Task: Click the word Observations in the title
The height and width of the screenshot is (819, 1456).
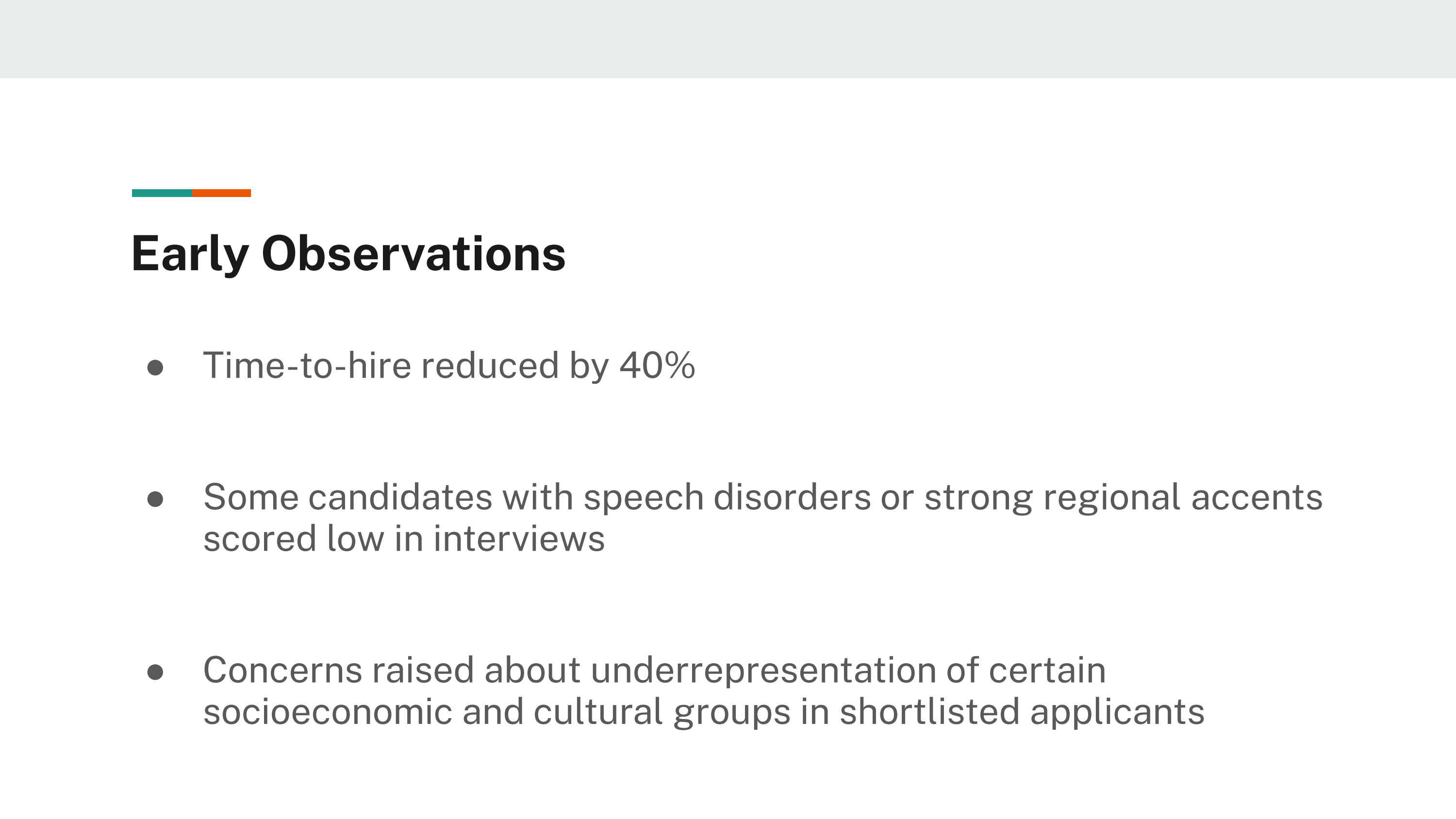Action: pos(414,253)
